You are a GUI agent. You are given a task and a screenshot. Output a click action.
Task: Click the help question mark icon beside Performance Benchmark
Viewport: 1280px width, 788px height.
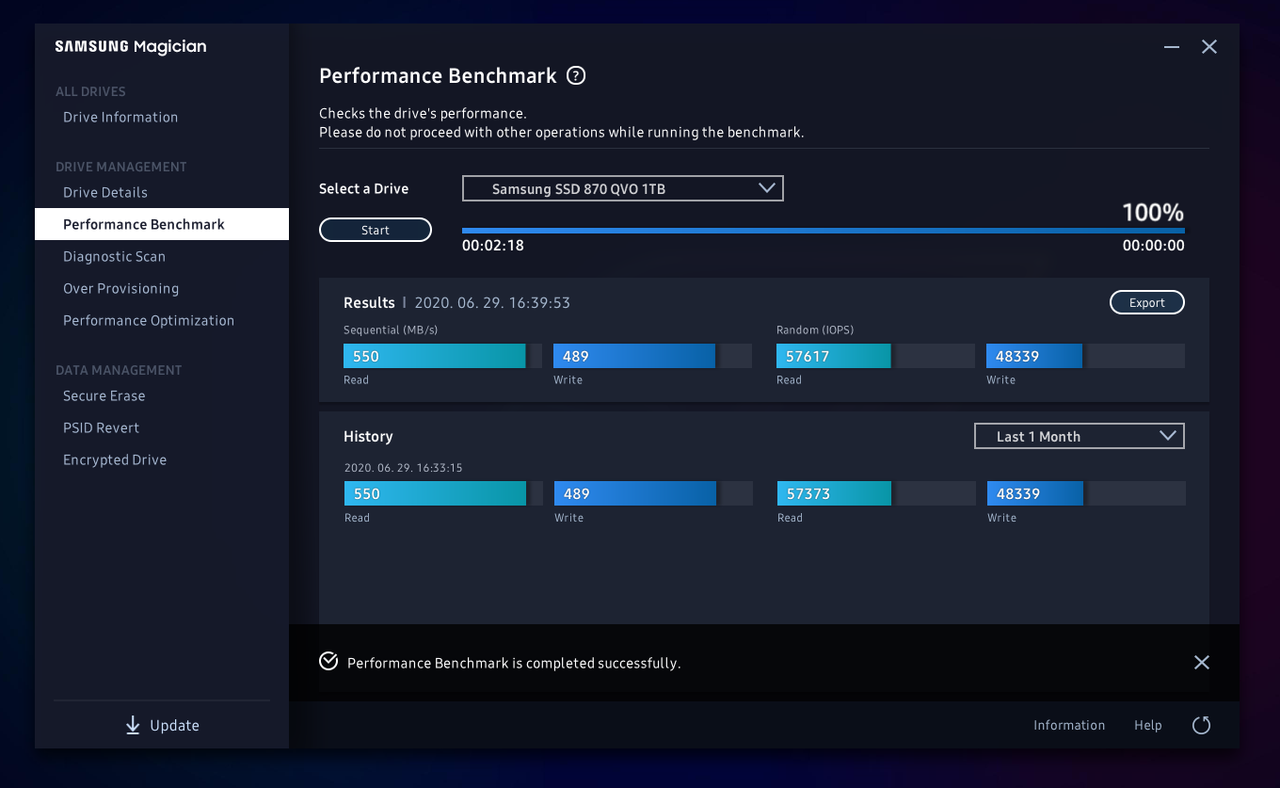click(x=576, y=76)
